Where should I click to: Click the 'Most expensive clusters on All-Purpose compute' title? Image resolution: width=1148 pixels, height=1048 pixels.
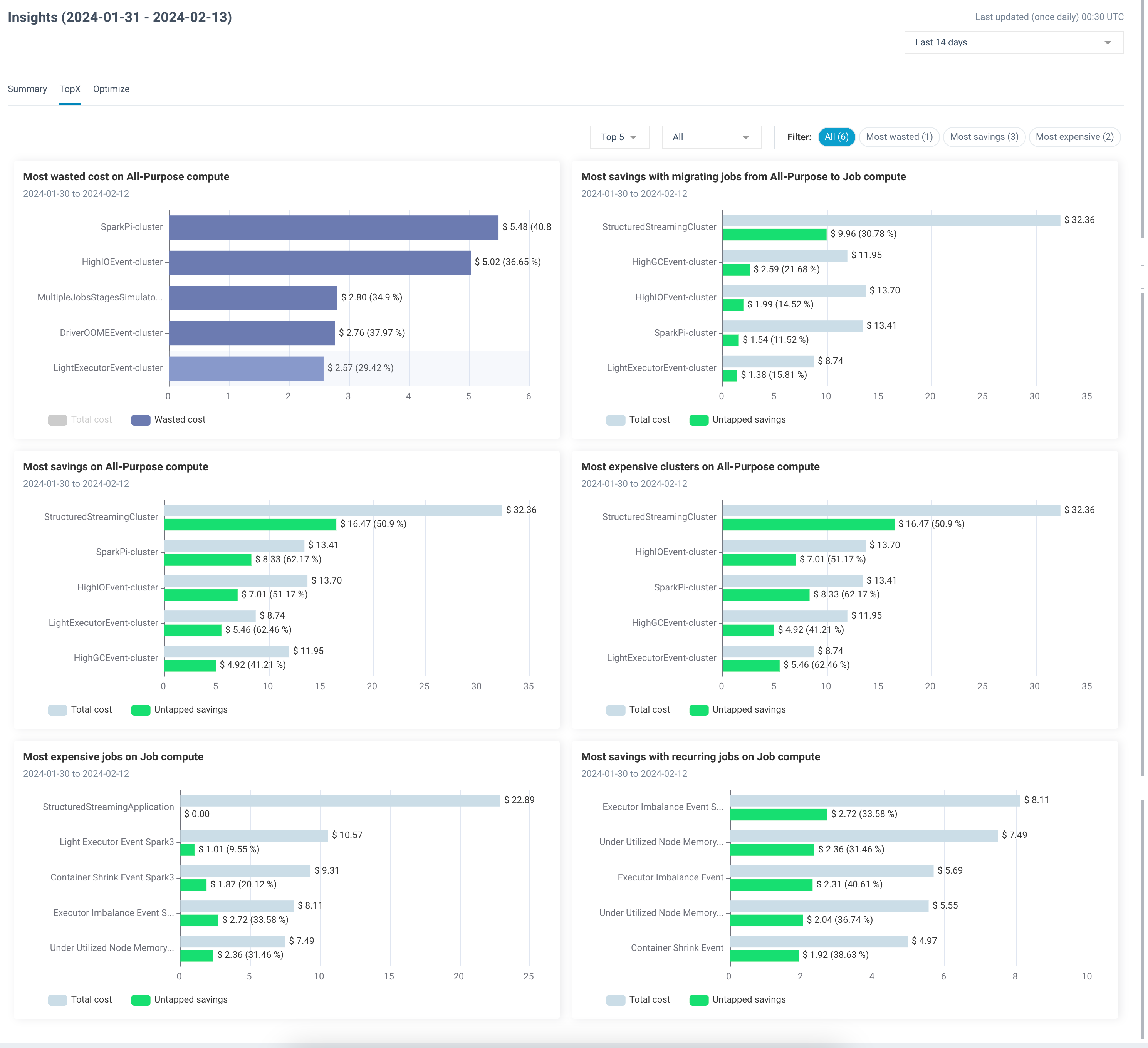click(x=700, y=467)
